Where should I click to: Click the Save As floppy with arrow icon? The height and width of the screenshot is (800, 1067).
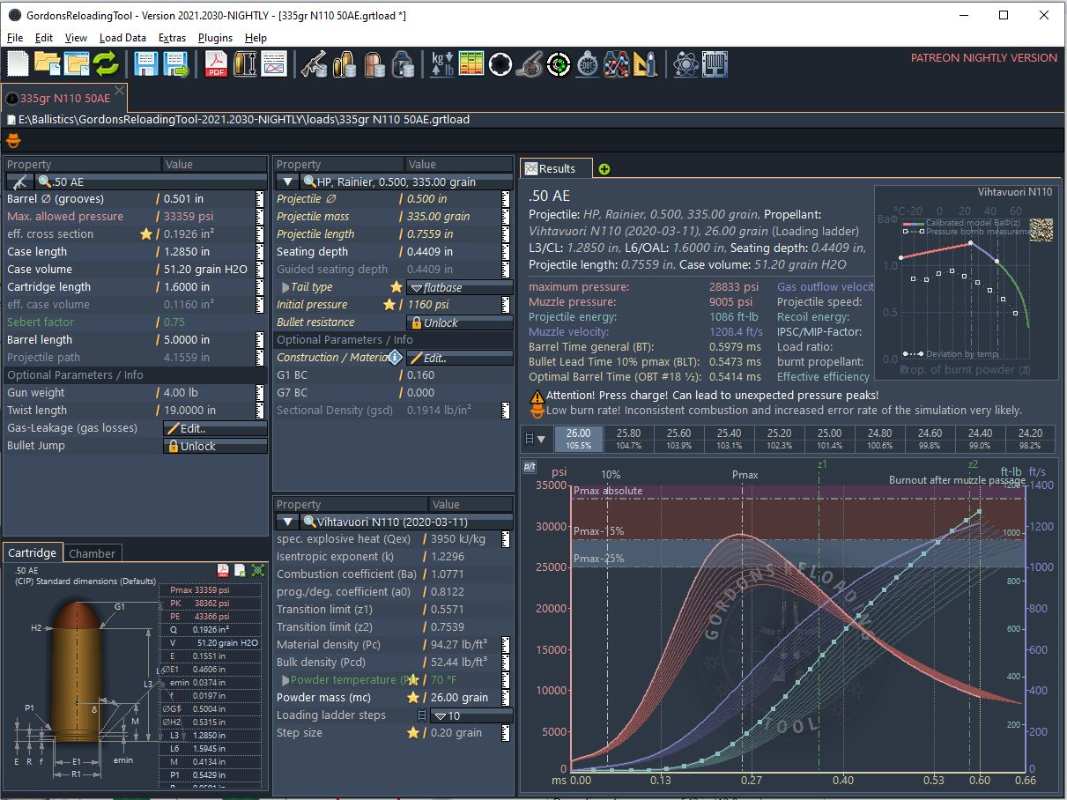176,64
